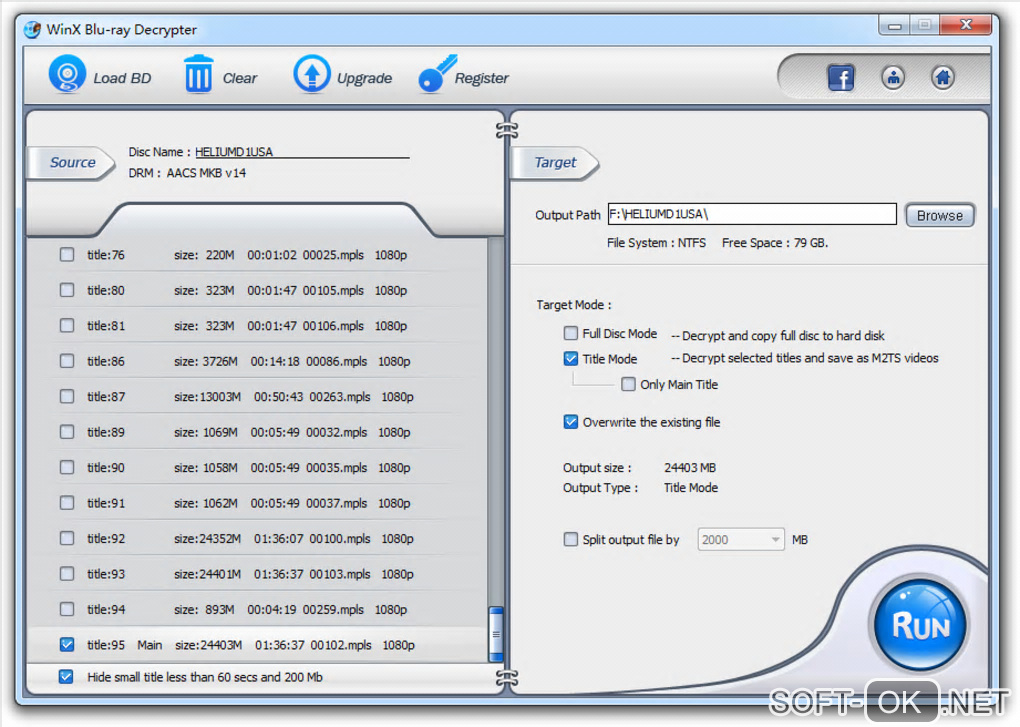1020x727 pixels.
Task: Click the Upgrade arrow icon
Action: click(x=312, y=74)
